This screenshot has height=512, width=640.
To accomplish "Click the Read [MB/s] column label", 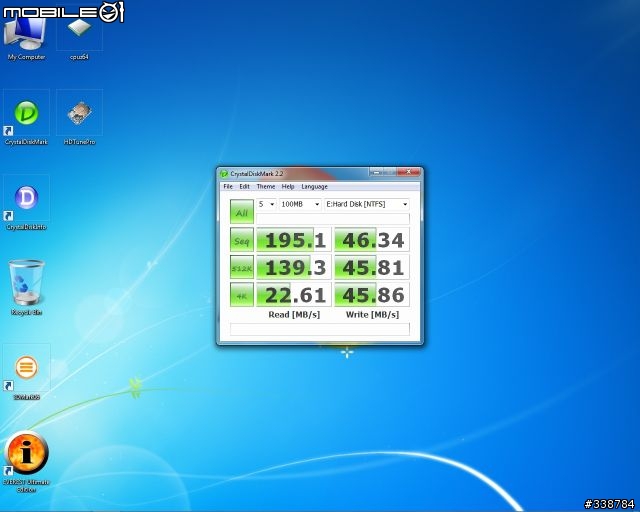I will point(294,315).
